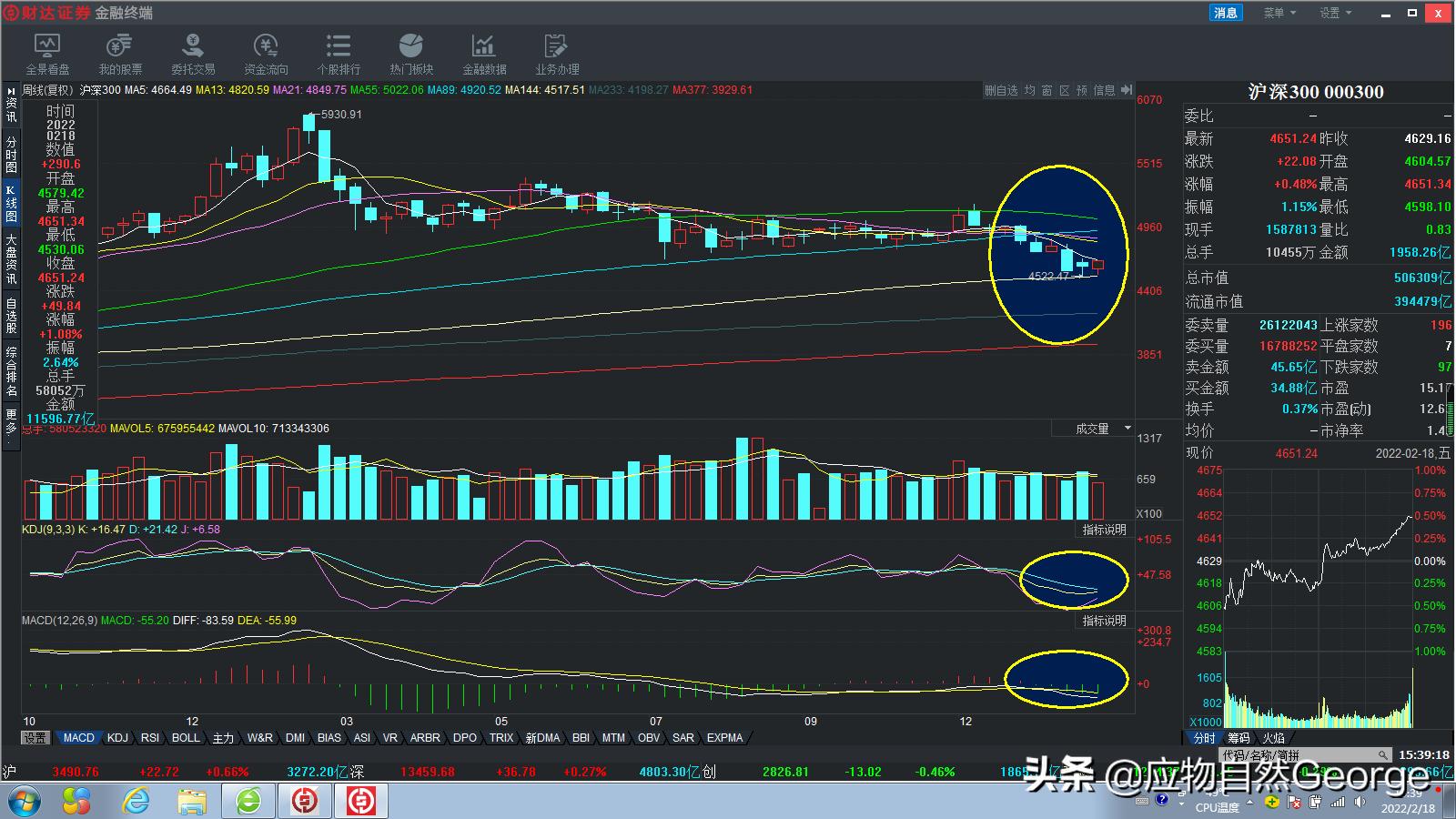Expand the 菜单 menu dropdown

[1279, 13]
